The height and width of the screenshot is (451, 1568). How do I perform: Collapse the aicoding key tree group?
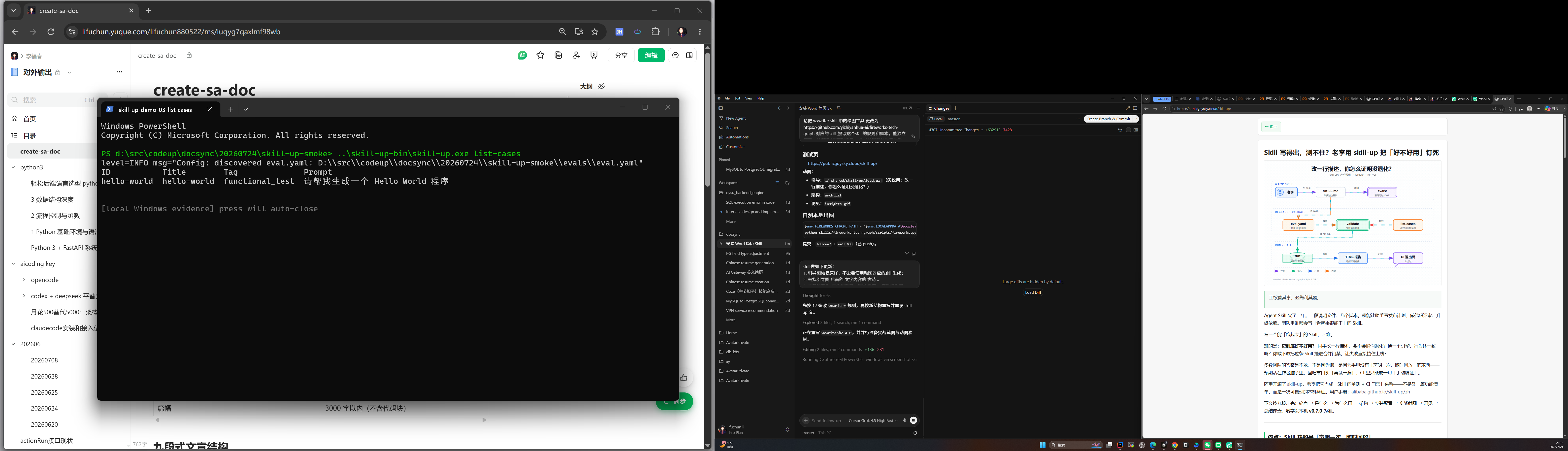(x=13, y=264)
